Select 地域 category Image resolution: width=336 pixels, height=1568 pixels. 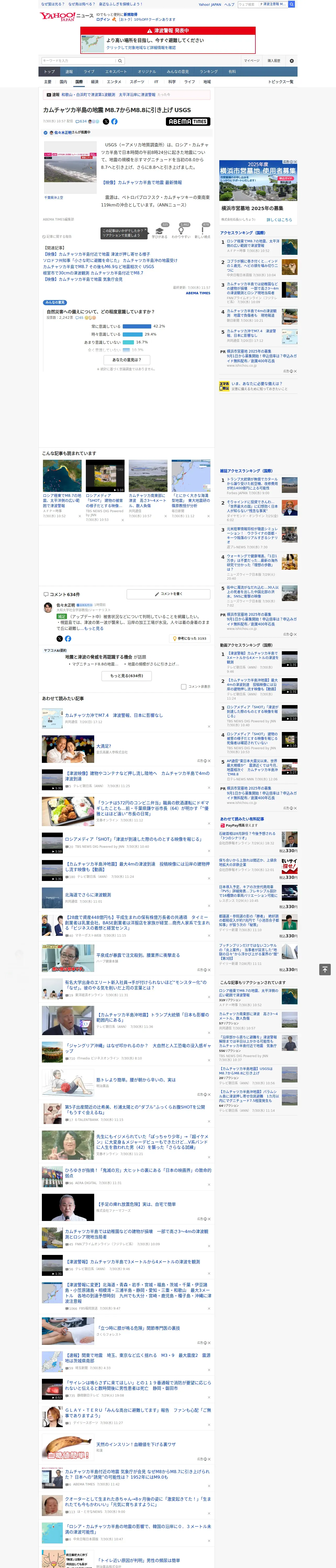click(x=207, y=82)
